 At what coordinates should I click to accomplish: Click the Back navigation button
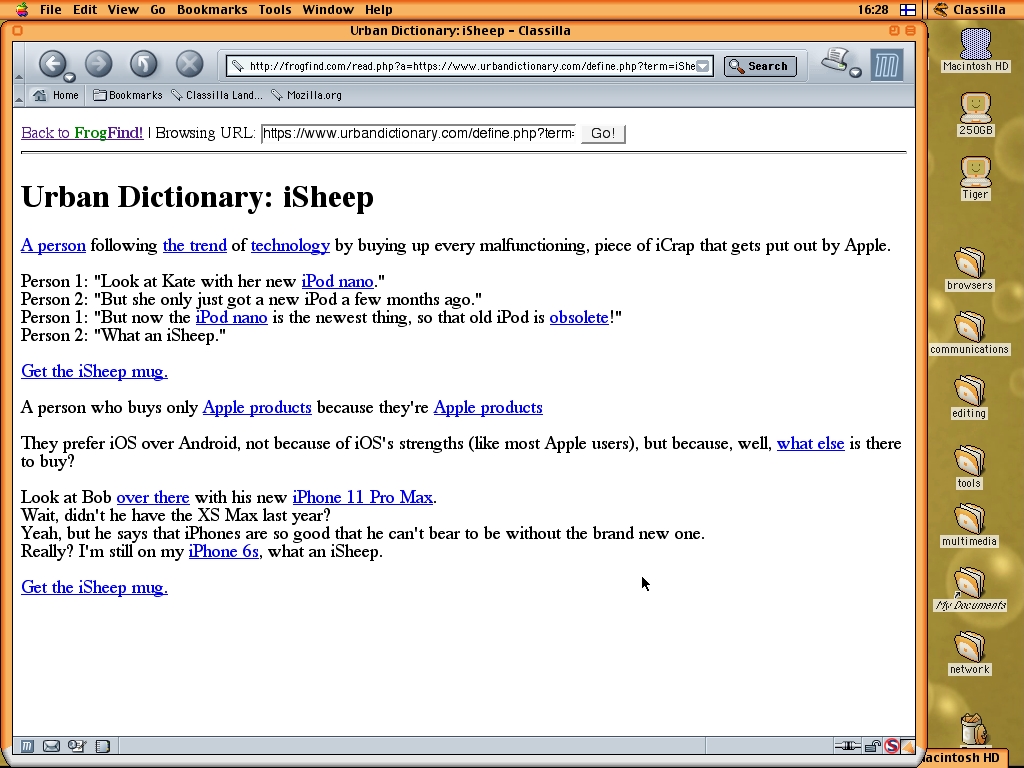52,64
